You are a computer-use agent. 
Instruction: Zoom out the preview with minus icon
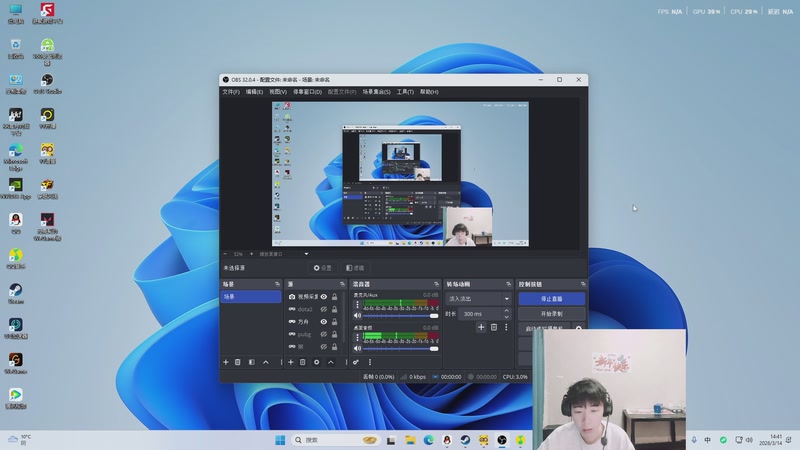(x=225, y=254)
